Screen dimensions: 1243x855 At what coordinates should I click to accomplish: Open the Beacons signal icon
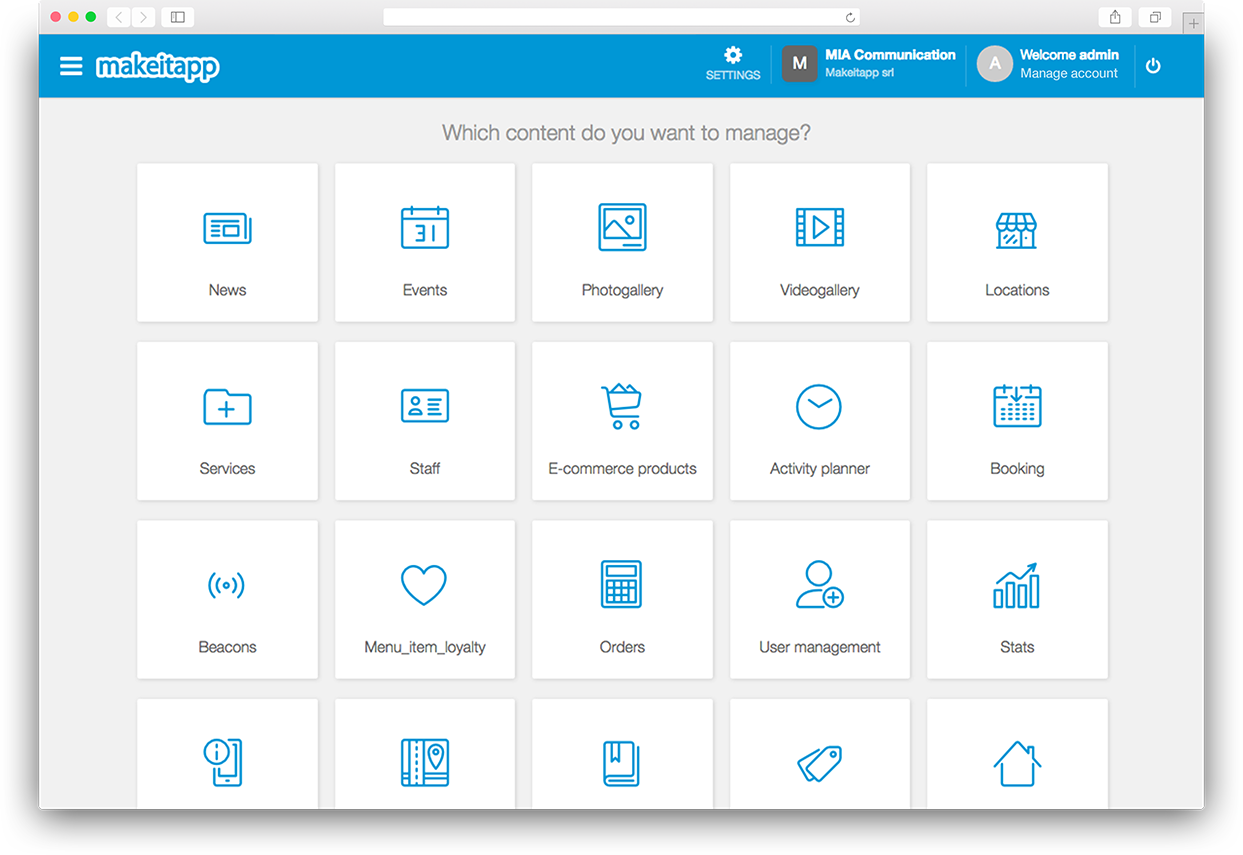(x=227, y=585)
